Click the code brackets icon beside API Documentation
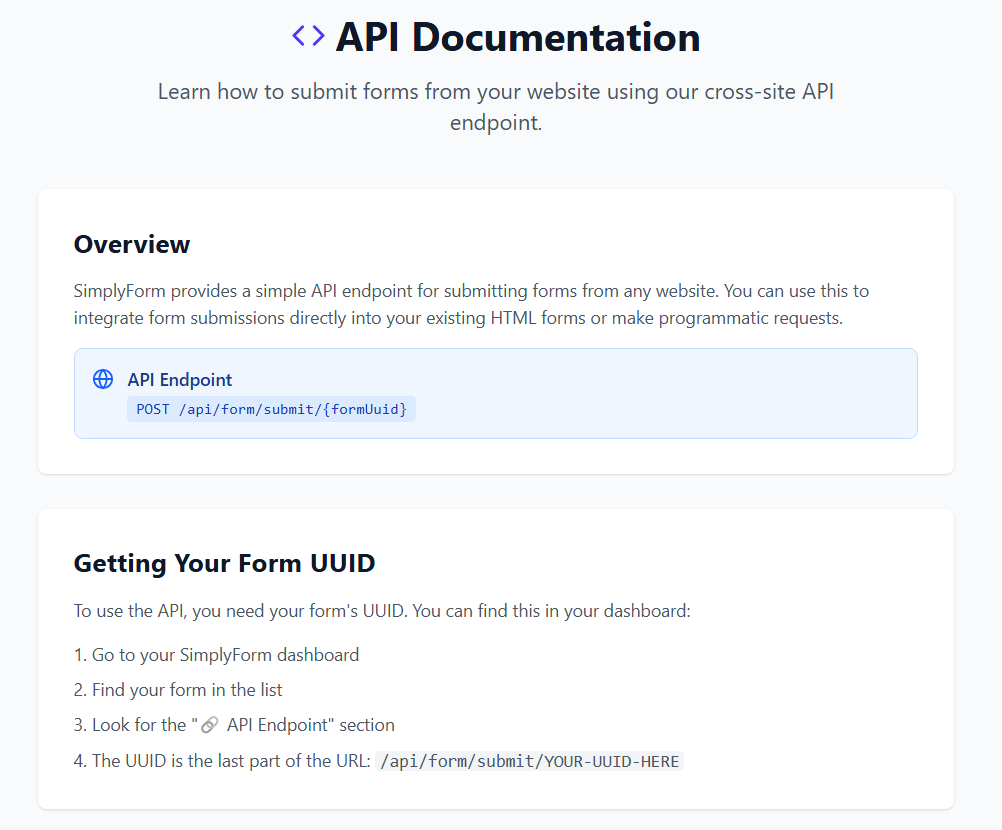 pos(308,36)
